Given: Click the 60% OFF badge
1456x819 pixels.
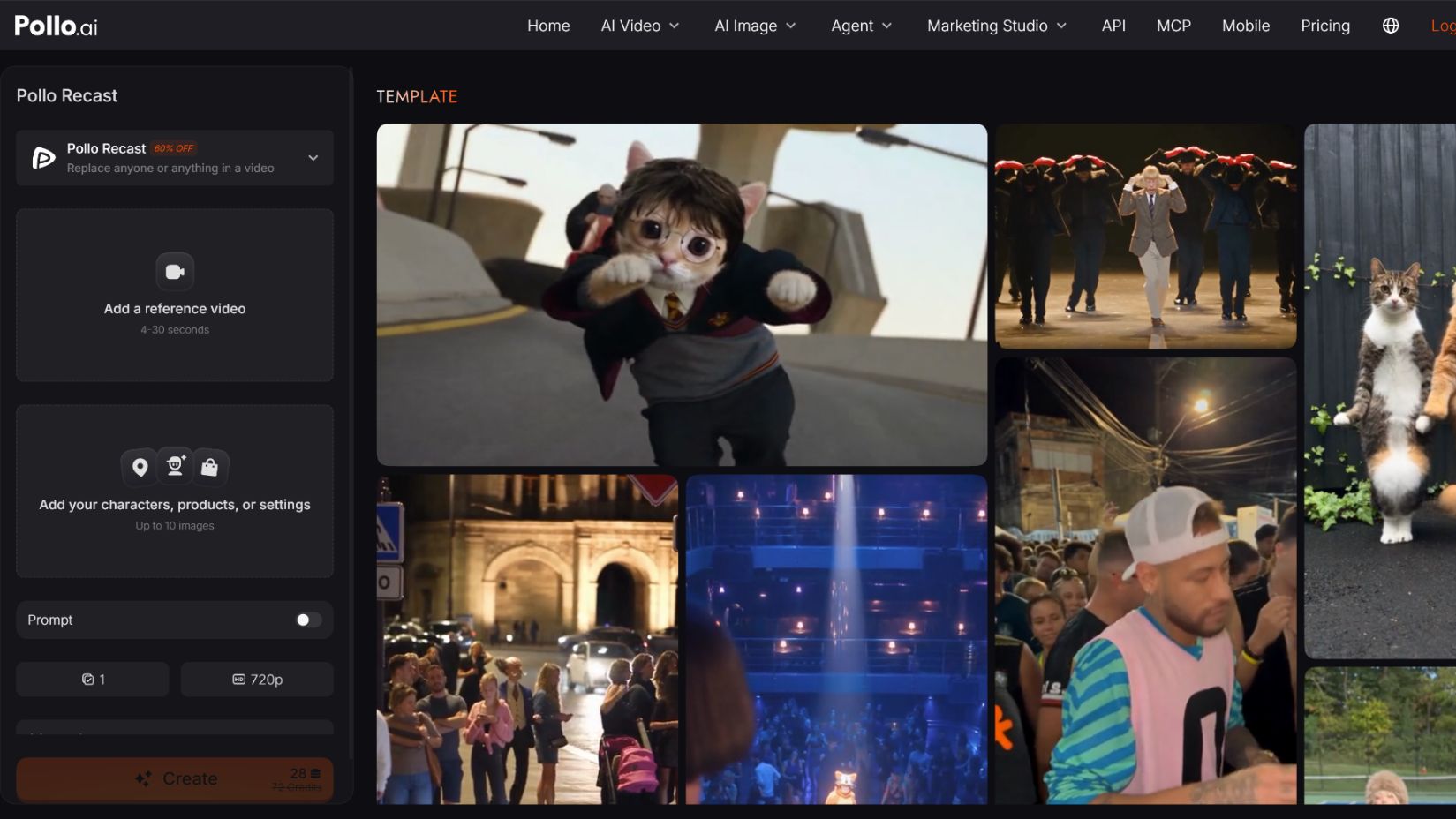Looking at the screenshot, I should [x=174, y=148].
